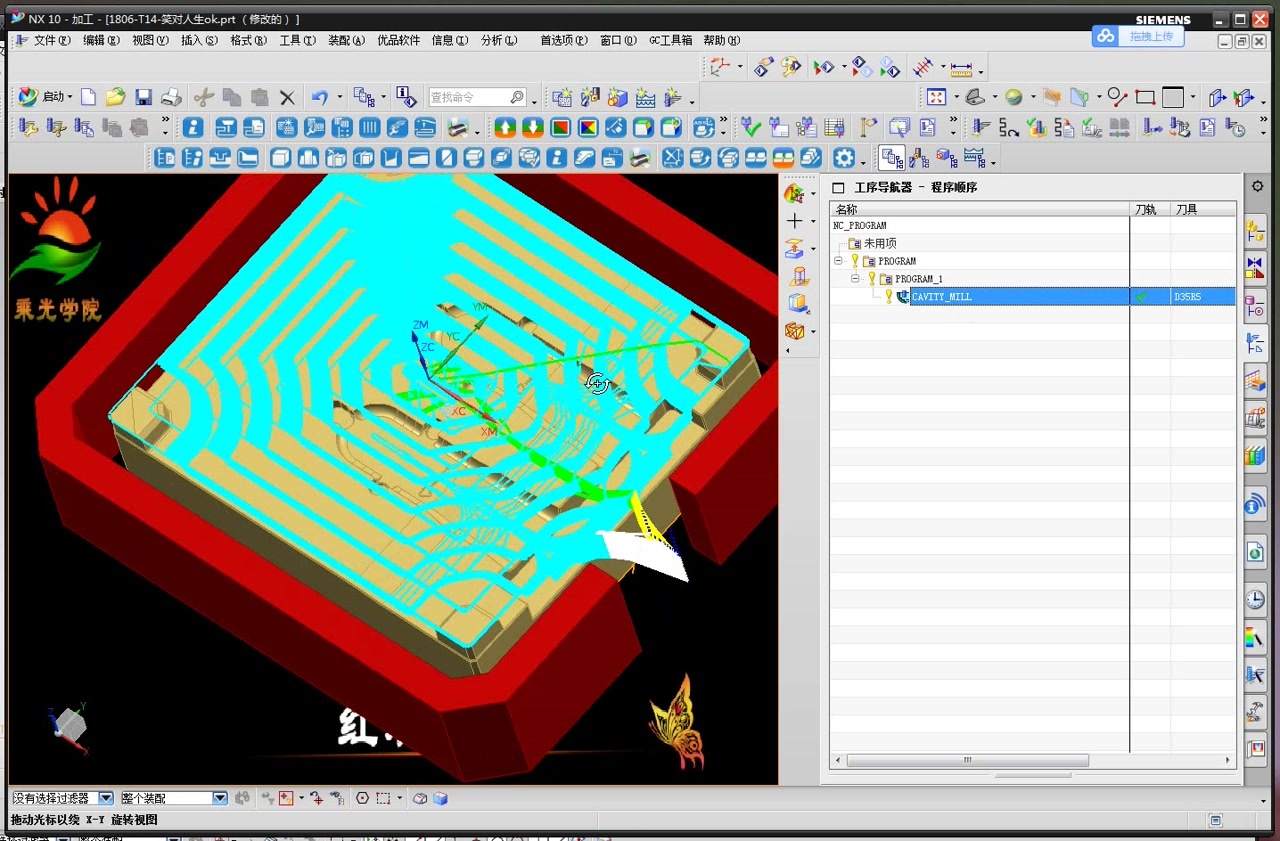The height and width of the screenshot is (841, 1280).
Task: Click the green rendering-style sphere icon
Action: pyautogui.click(x=1014, y=97)
